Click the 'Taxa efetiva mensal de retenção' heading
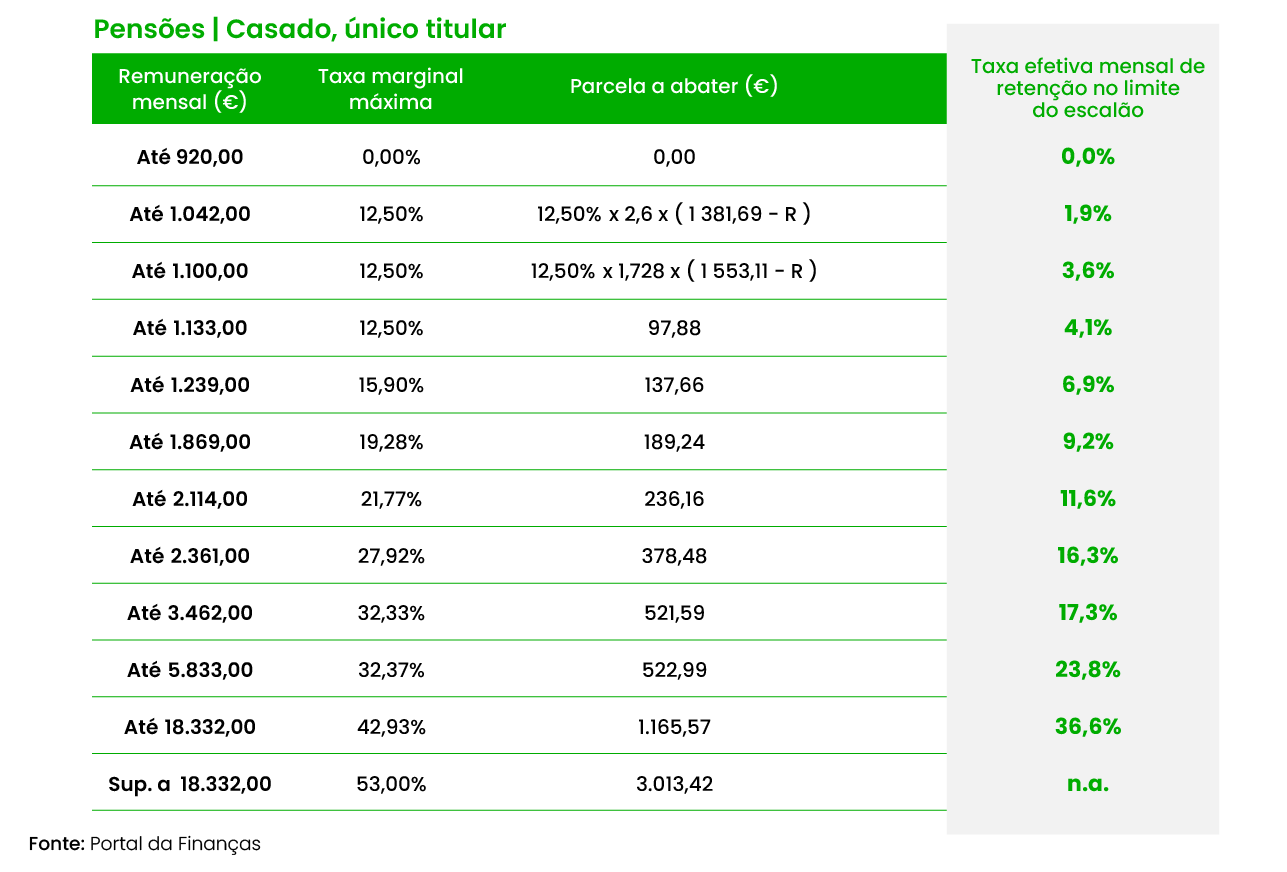 (x=1088, y=88)
